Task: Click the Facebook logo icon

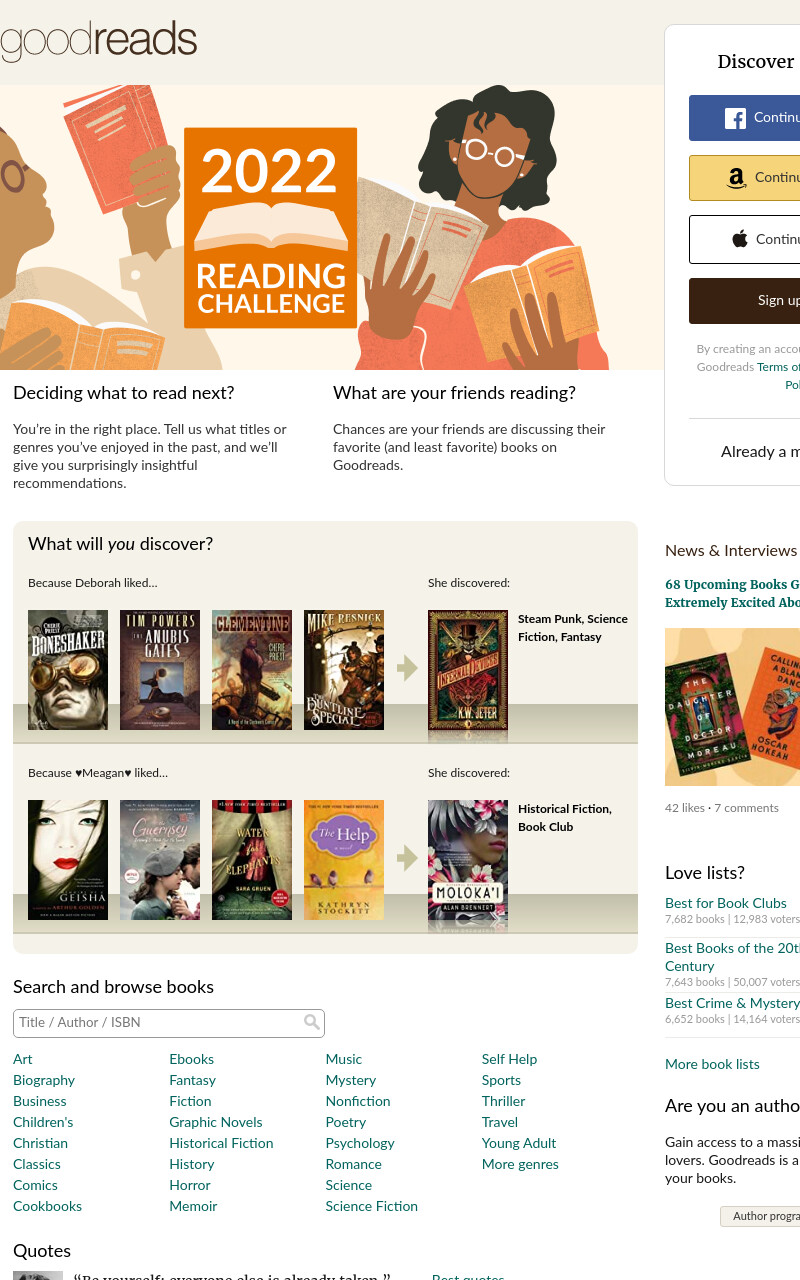Action: tap(736, 118)
